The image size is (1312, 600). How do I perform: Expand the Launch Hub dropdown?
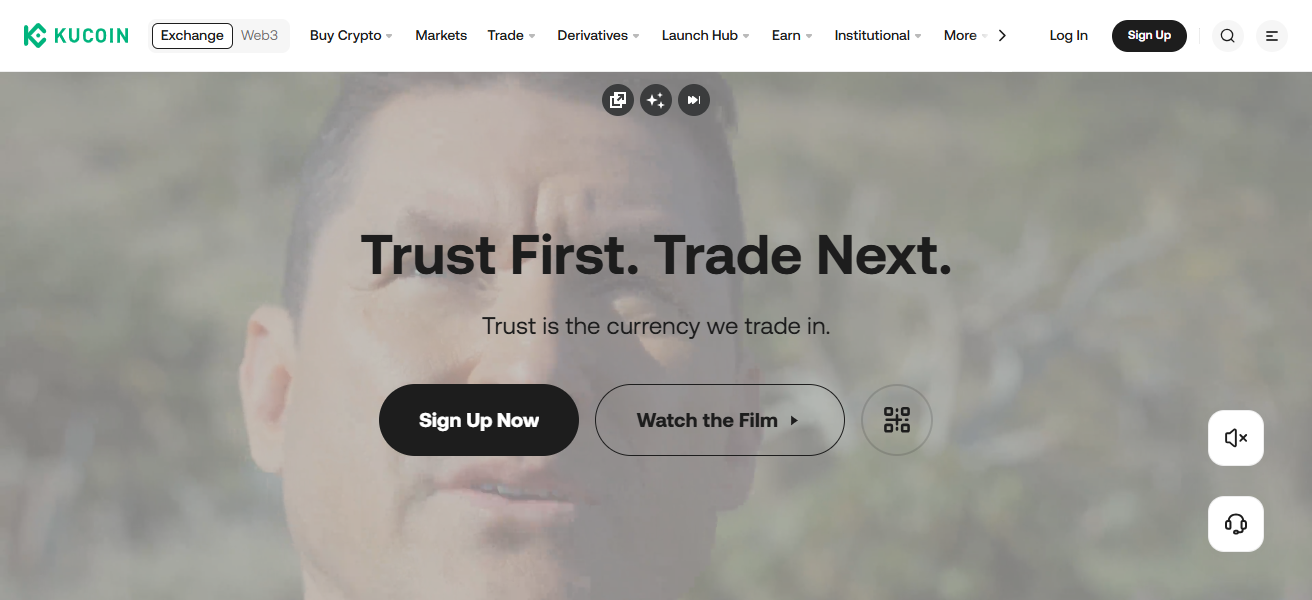706,36
